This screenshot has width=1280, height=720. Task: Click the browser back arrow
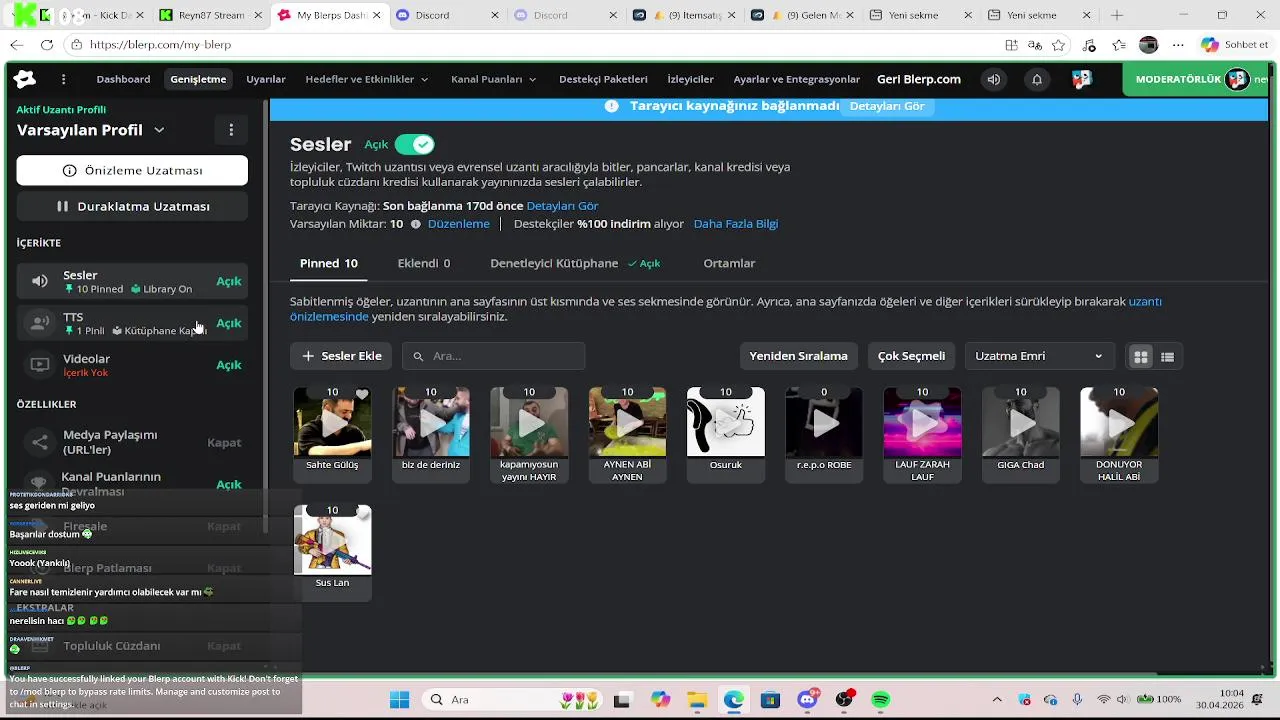[16, 45]
